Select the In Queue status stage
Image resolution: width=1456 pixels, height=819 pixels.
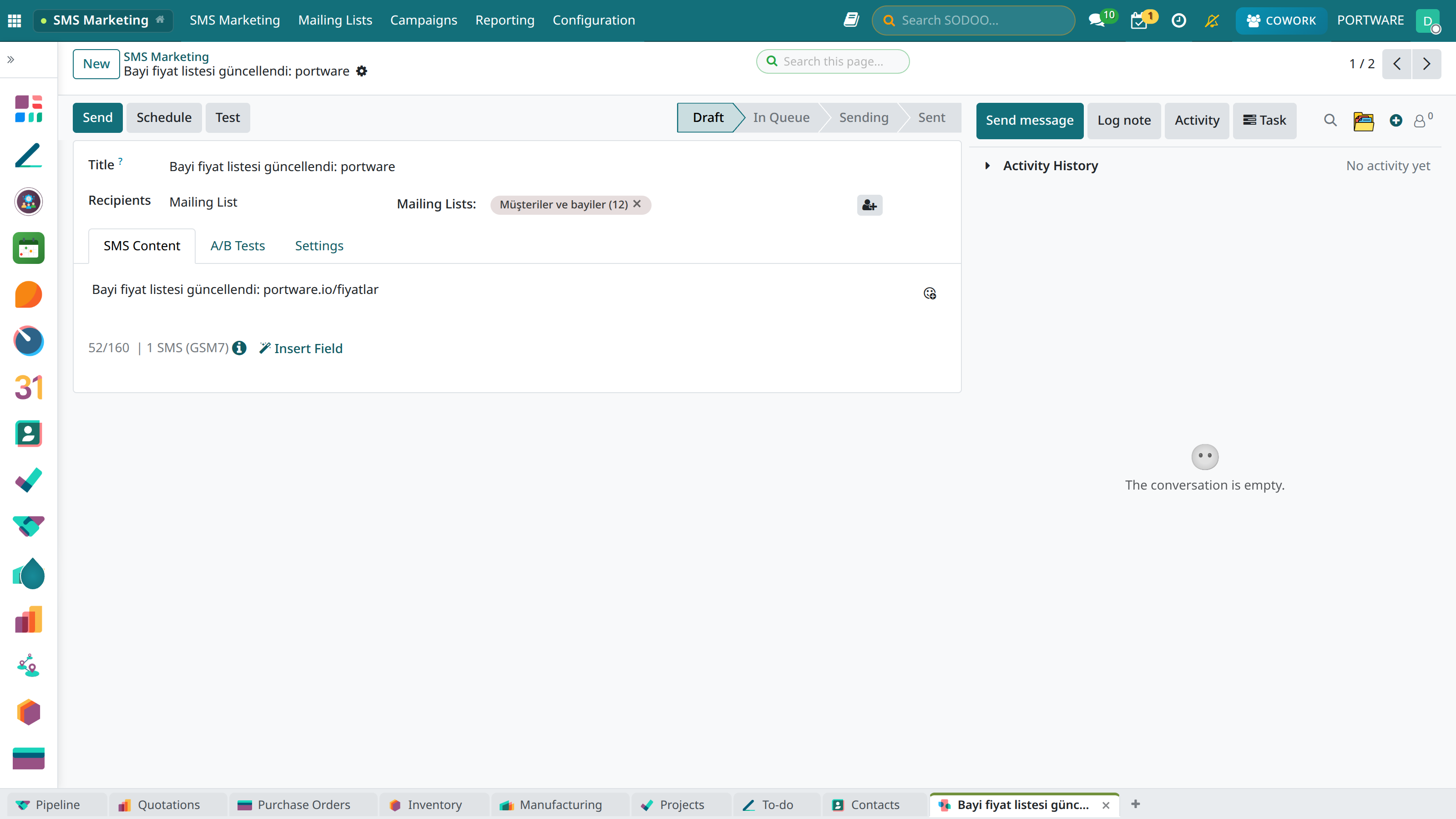tap(781, 117)
